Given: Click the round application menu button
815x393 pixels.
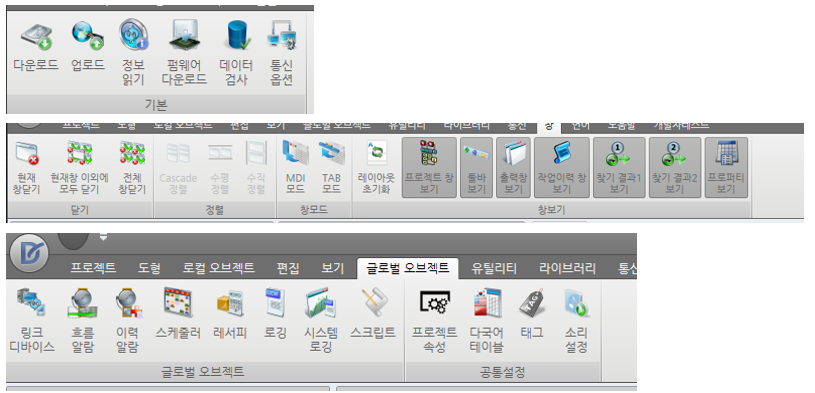Looking at the screenshot, I should click(x=29, y=253).
